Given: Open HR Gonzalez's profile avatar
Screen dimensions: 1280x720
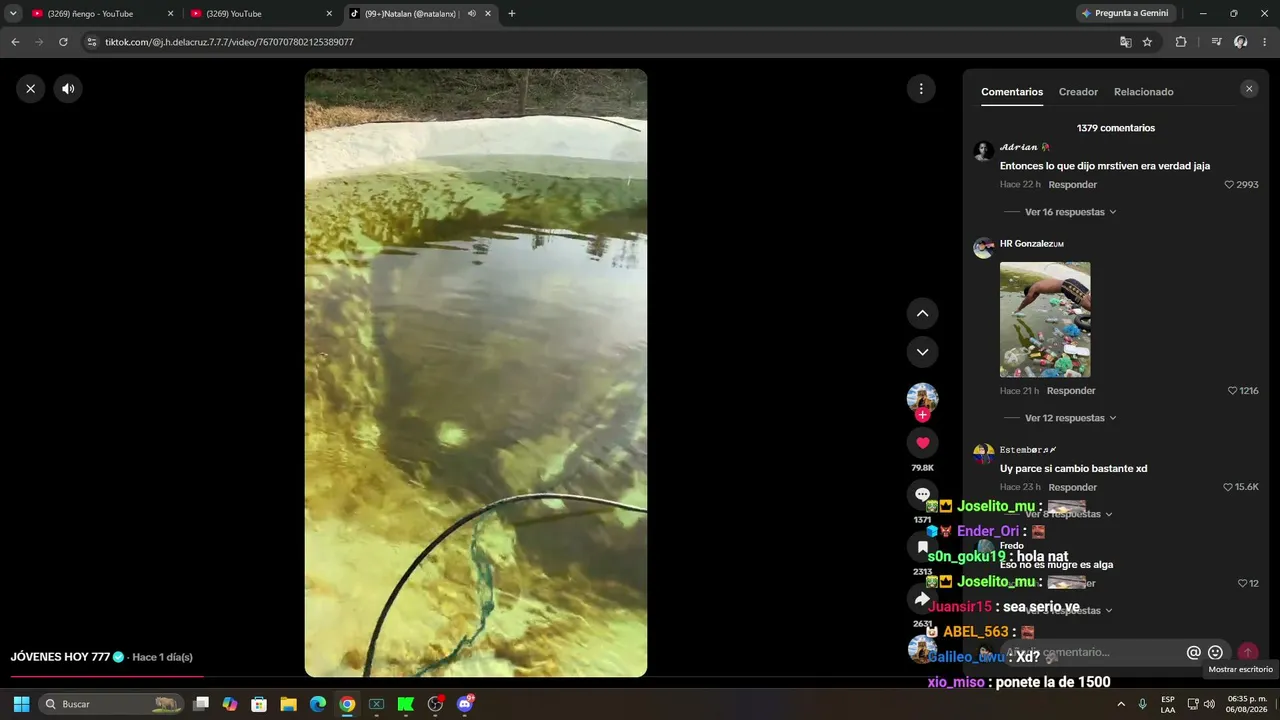Looking at the screenshot, I should (x=984, y=248).
